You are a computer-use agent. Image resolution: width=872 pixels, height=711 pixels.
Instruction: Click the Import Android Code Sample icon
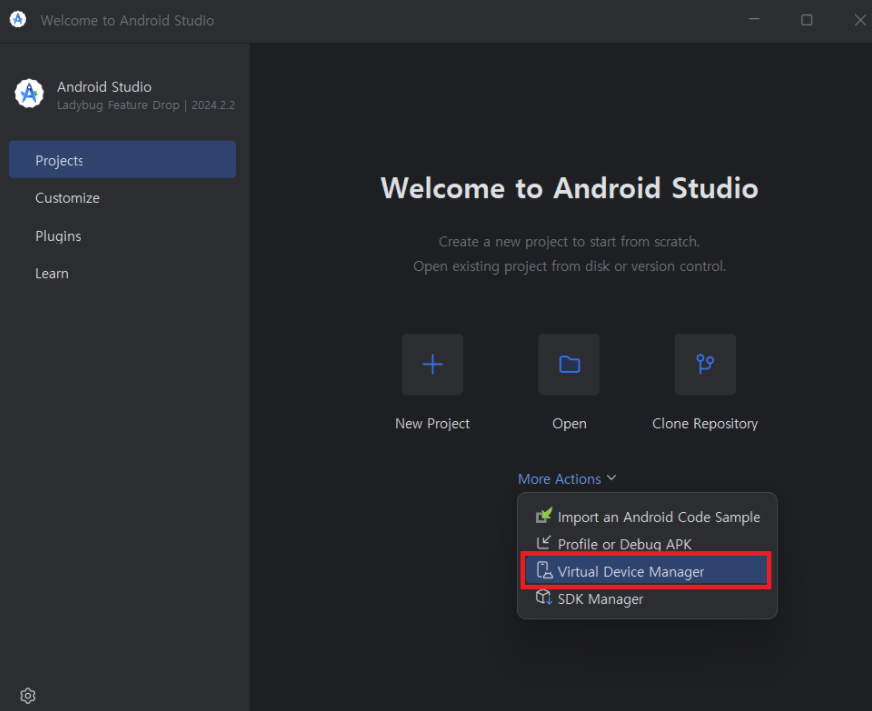[544, 516]
